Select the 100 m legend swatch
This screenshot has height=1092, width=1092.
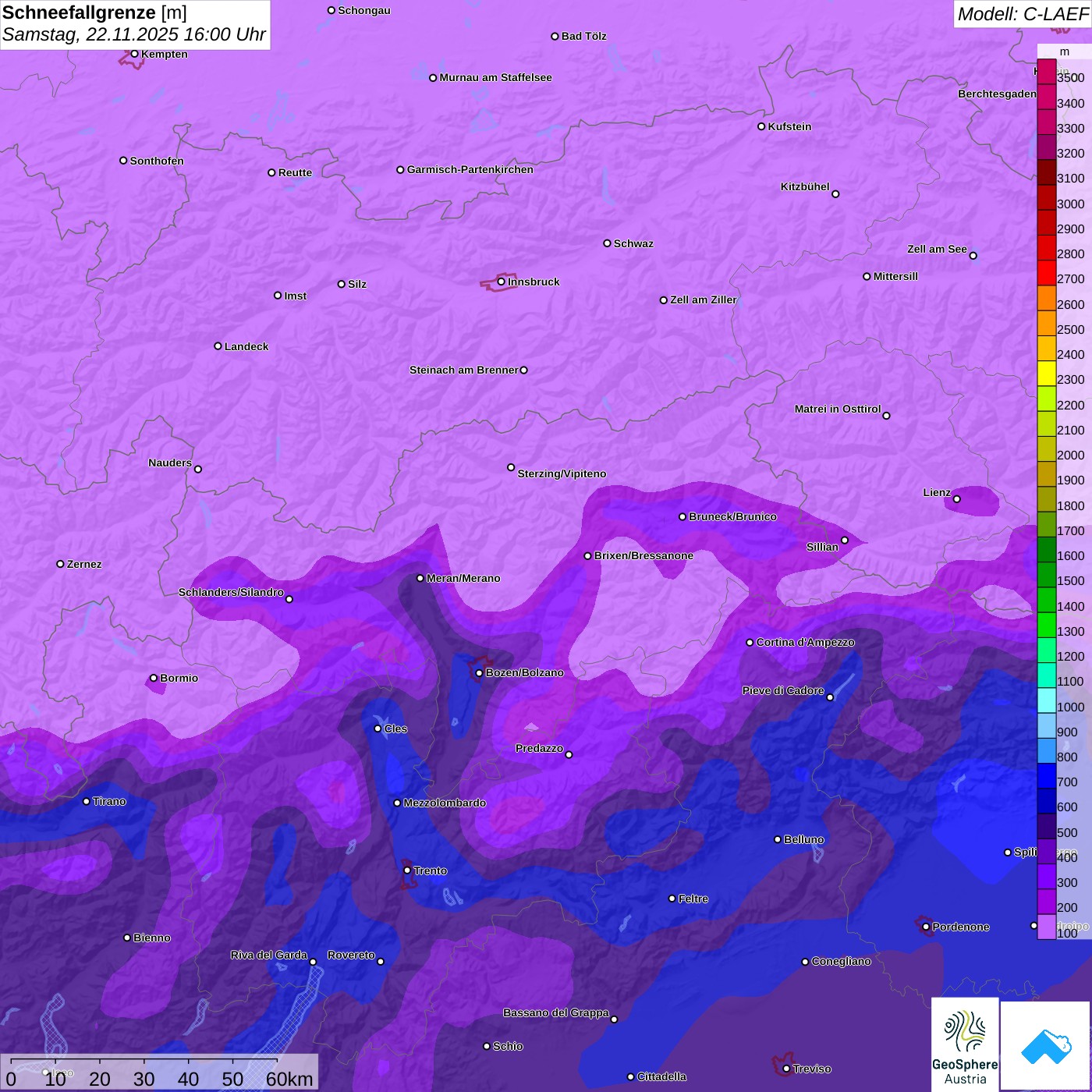[x=1046, y=927]
